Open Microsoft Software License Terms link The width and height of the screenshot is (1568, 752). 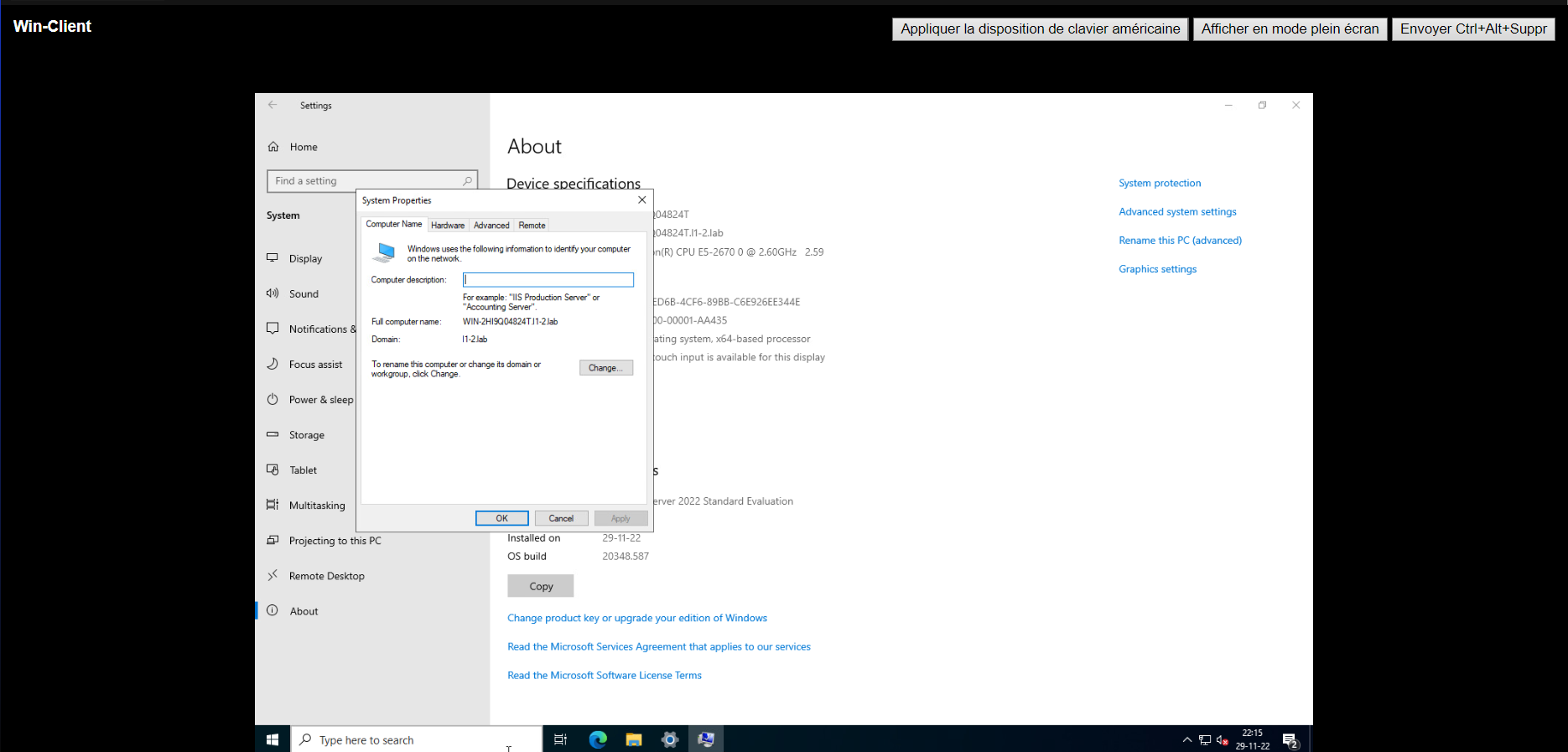pos(605,675)
